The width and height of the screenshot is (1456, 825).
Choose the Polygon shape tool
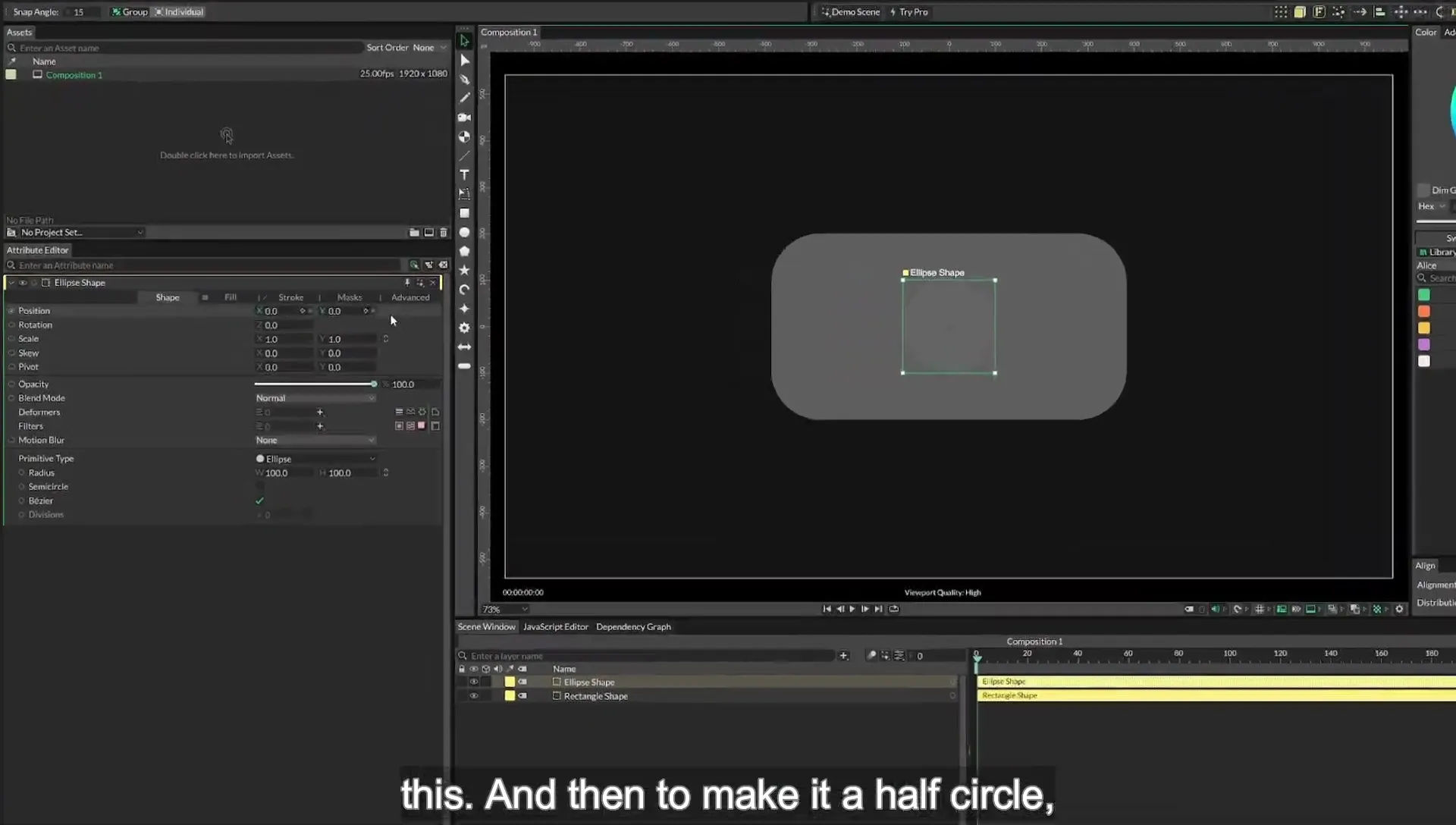465,251
